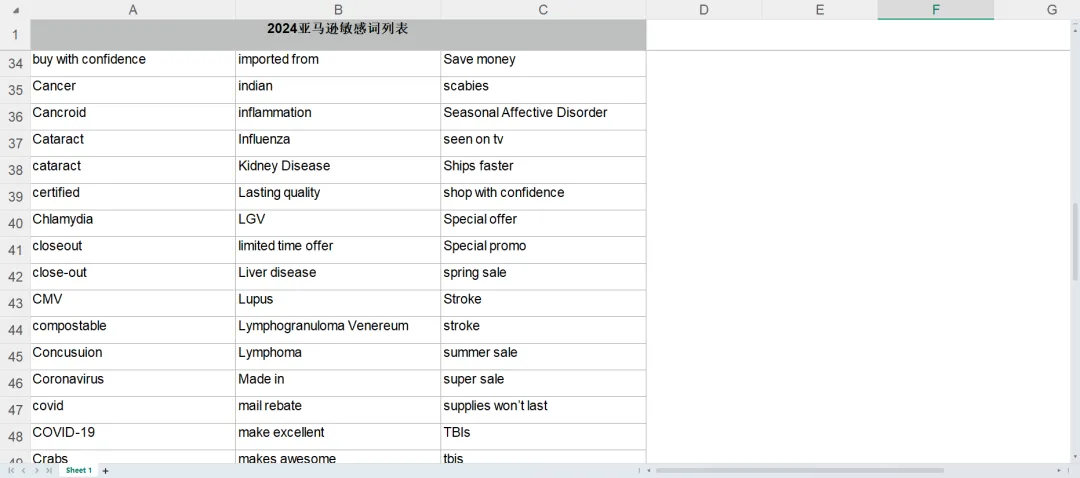
Task: Select cell 'Special promo'
Action: [x=543, y=250]
